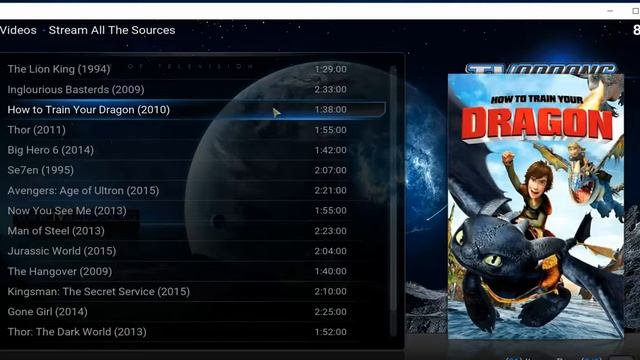640x360 pixels.
Task: Minimize the player window
Action: click(610, 11)
